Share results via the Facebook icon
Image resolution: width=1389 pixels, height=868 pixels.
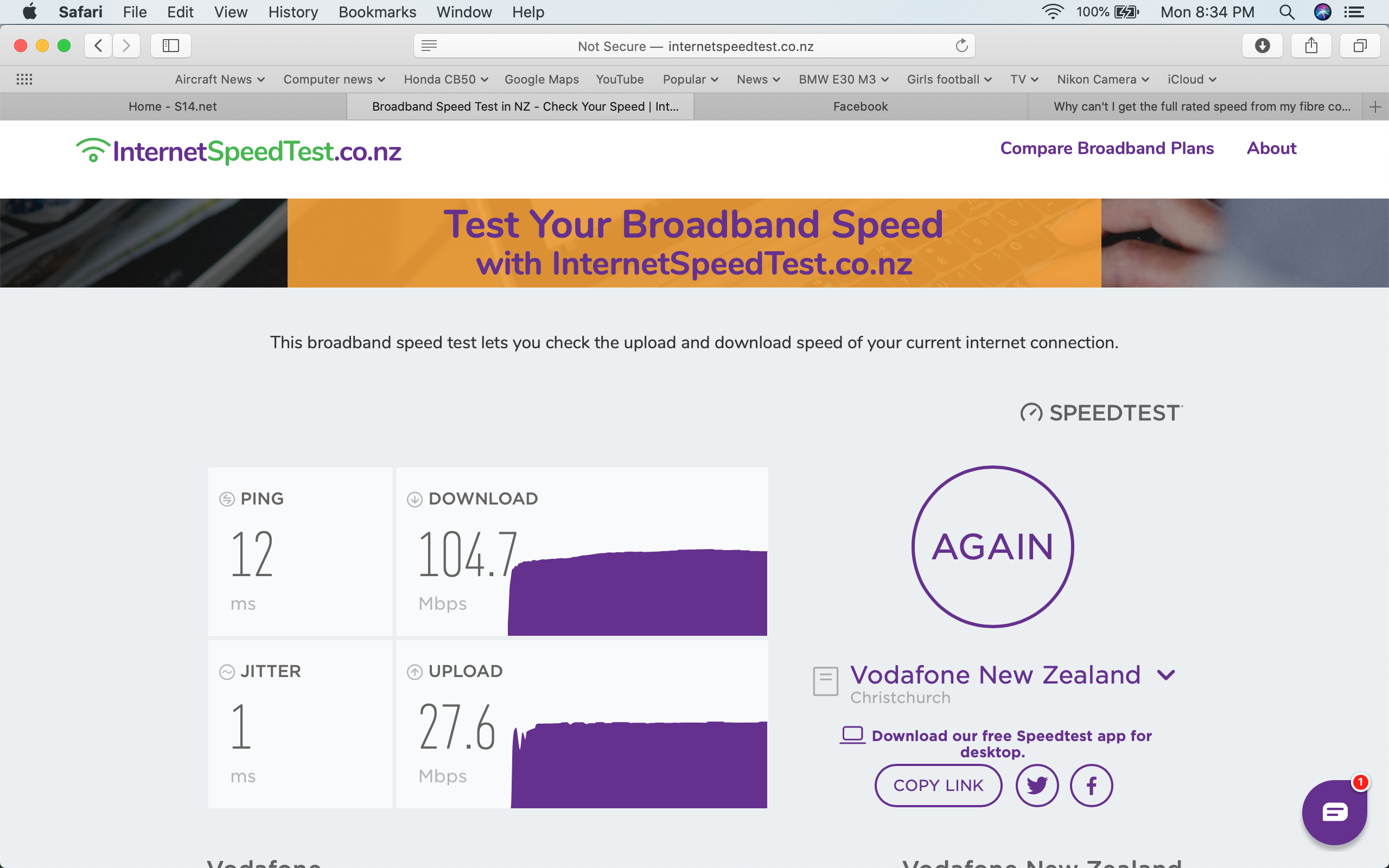coord(1091,786)
